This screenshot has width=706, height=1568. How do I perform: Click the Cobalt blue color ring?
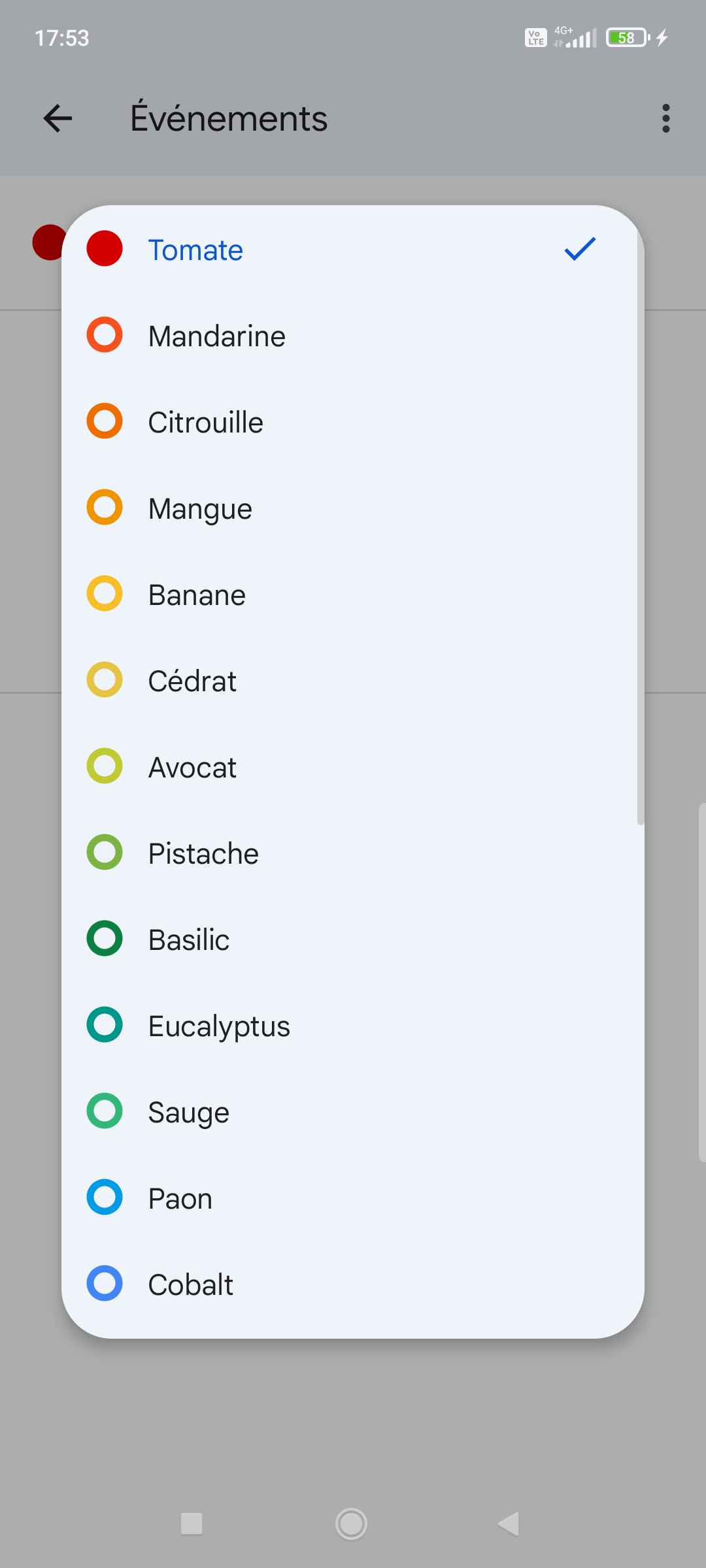[105, 1284]
